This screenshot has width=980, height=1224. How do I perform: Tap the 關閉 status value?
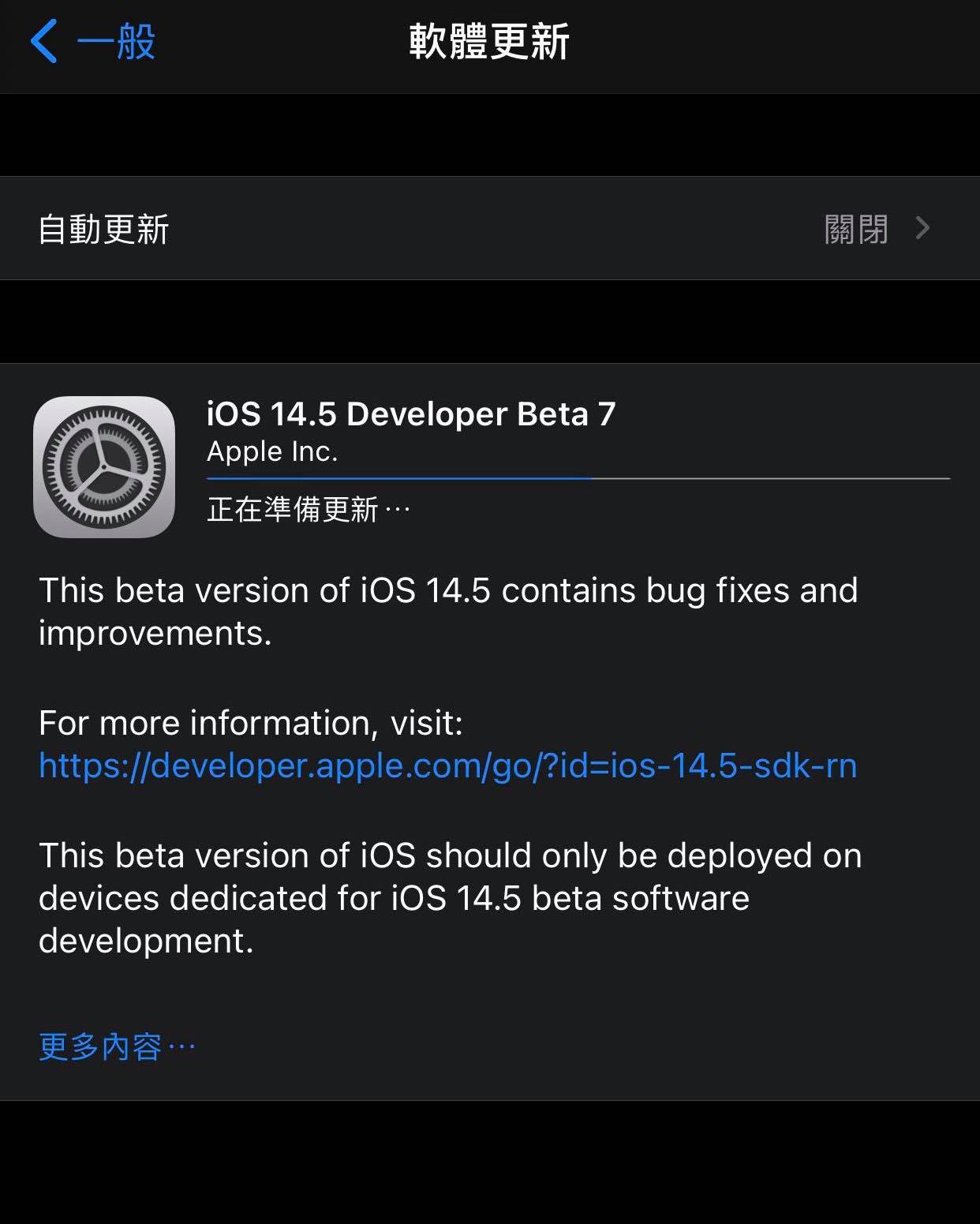pos(856,229)
